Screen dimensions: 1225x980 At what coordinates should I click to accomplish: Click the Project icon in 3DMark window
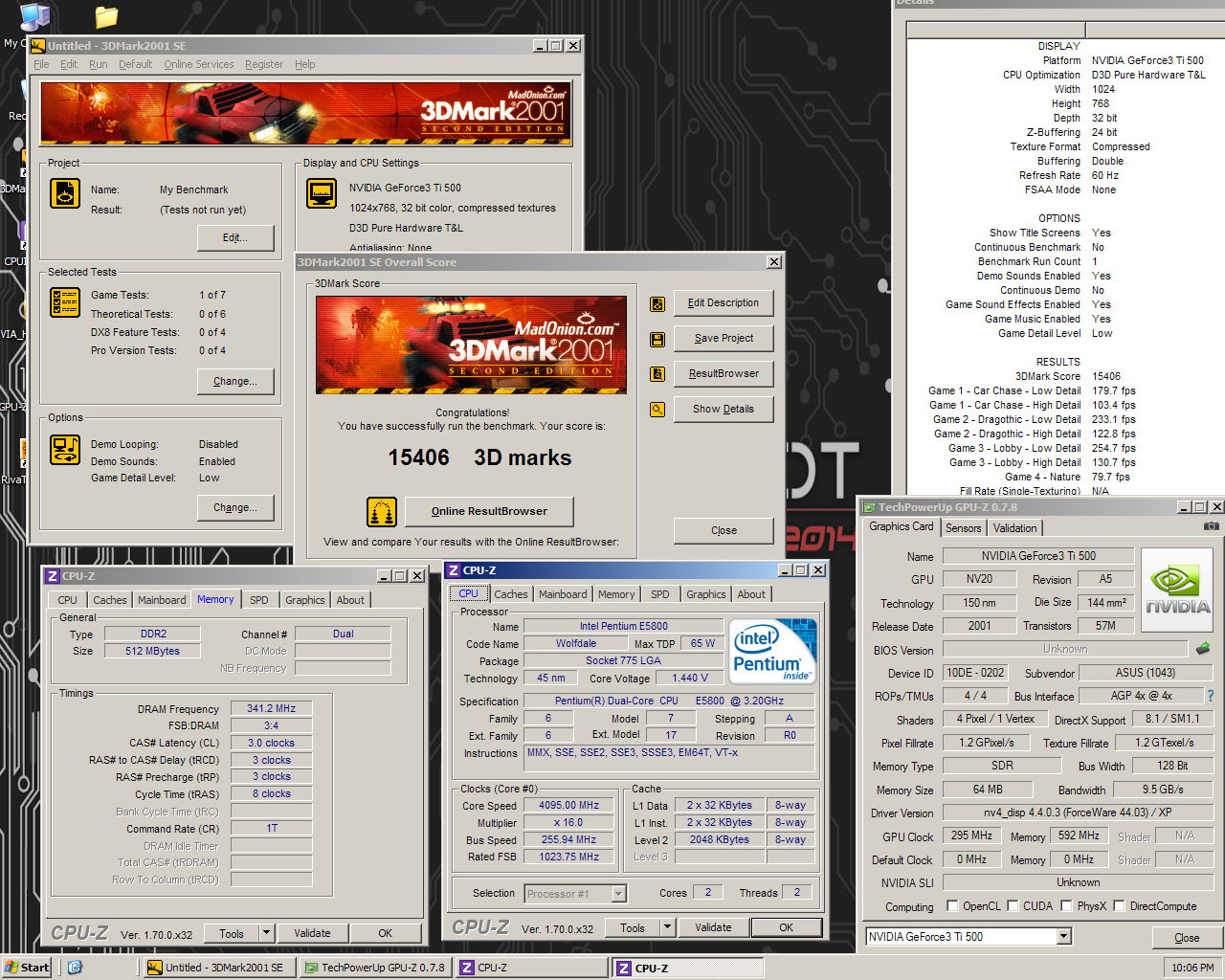tap(65, 194)
